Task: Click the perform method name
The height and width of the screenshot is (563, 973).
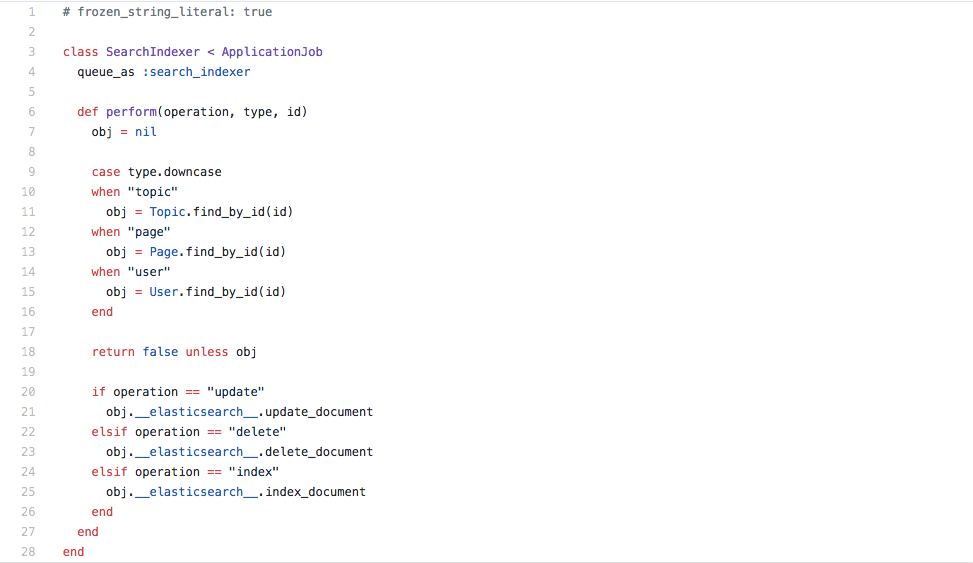Action: [131, 112]
